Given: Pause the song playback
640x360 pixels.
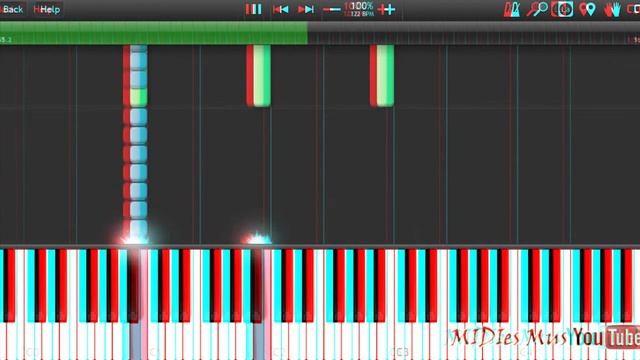Looking at the screenshot, I should [x=253, y=9].
